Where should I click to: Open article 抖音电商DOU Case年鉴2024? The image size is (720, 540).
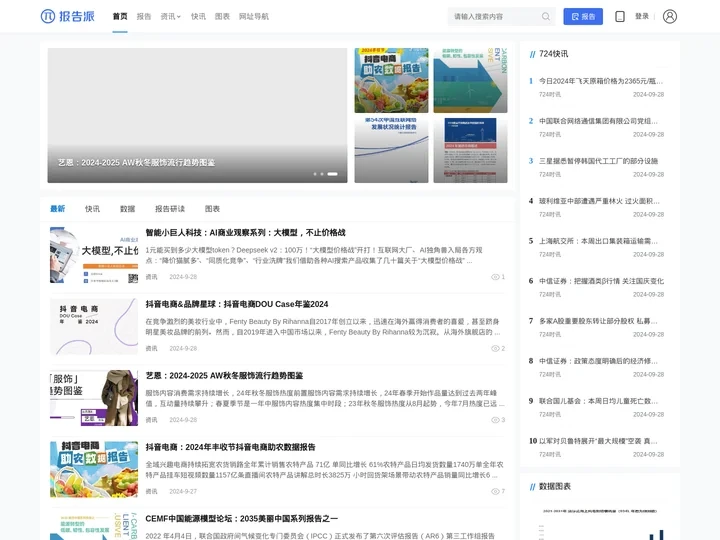[x=237, y=304]
